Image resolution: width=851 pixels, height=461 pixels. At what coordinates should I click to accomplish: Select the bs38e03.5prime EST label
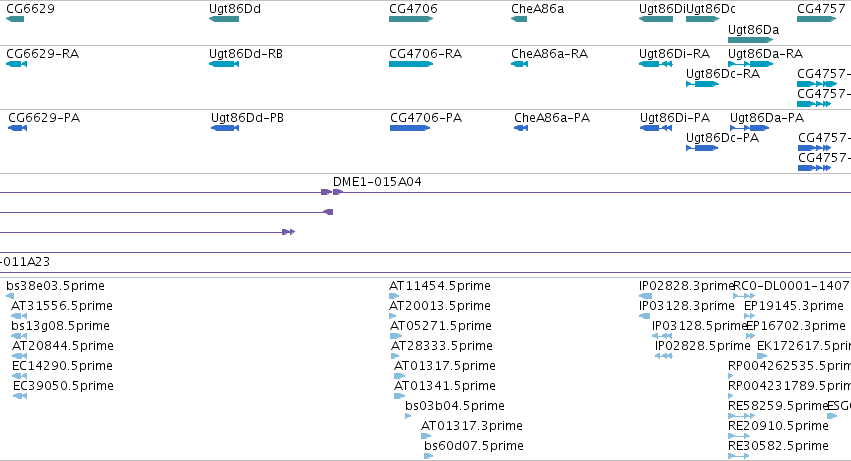[55, 286]
